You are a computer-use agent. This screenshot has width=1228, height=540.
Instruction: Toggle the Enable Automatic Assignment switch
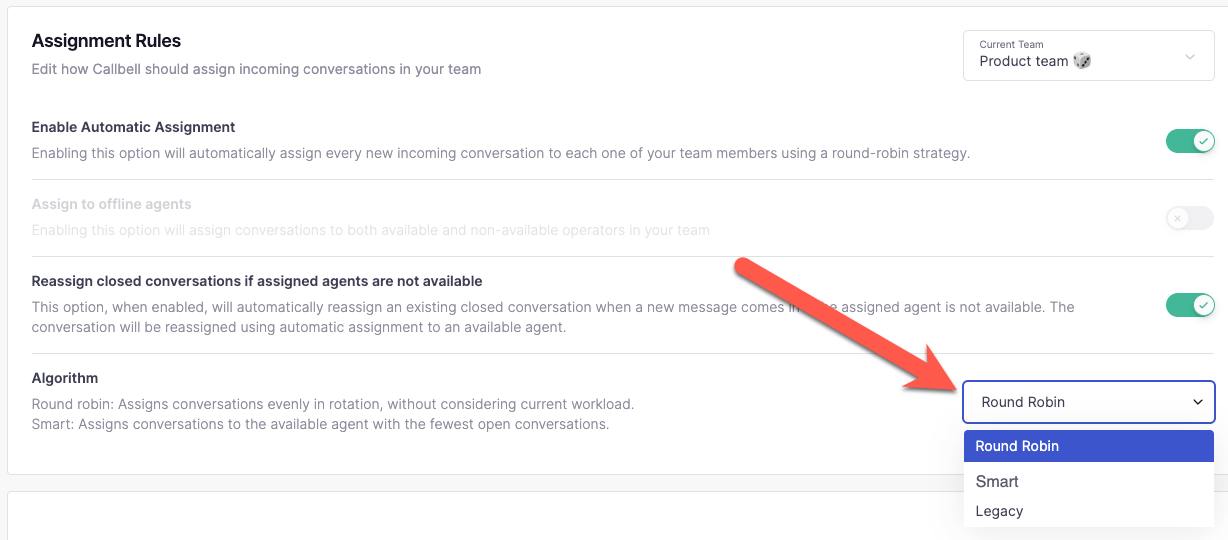(1190, 141)
